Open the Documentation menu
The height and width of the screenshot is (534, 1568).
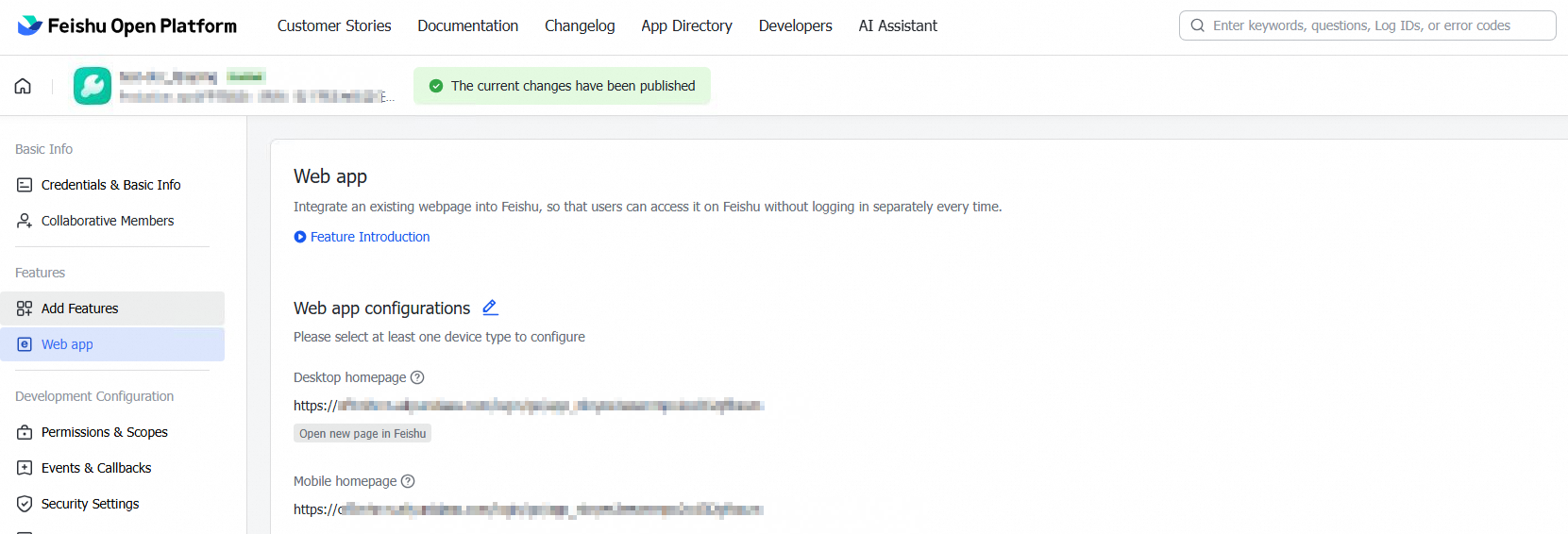[468, 25]
